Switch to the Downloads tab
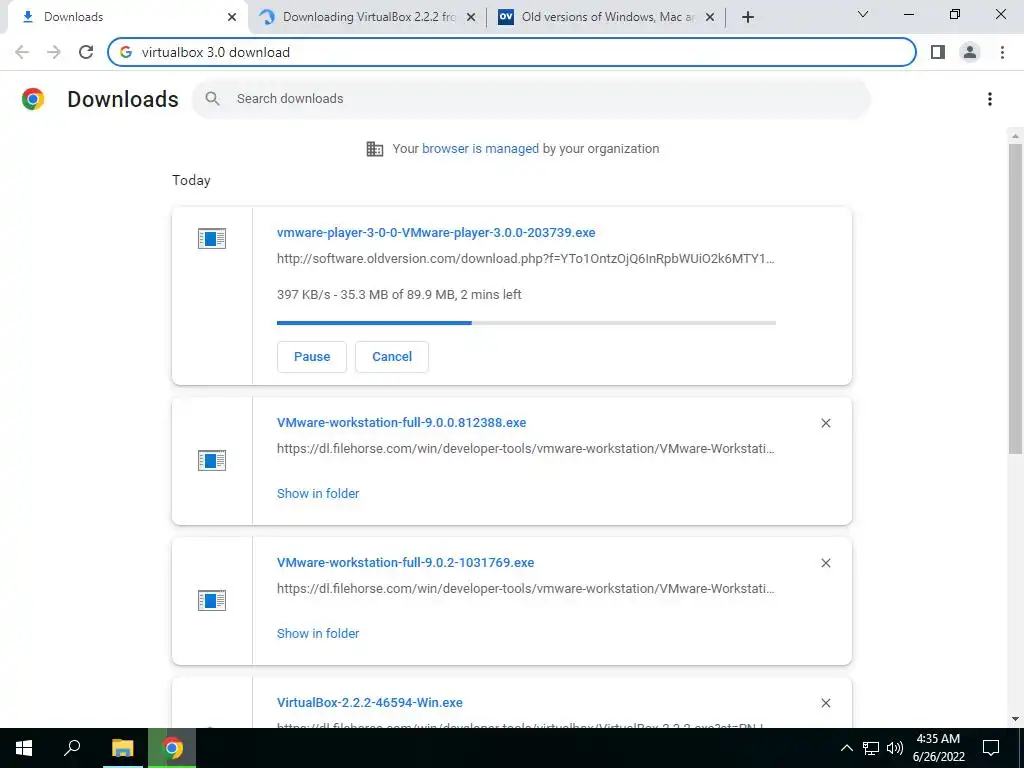This screenshot has height=768, width=1024. (124, 17)
